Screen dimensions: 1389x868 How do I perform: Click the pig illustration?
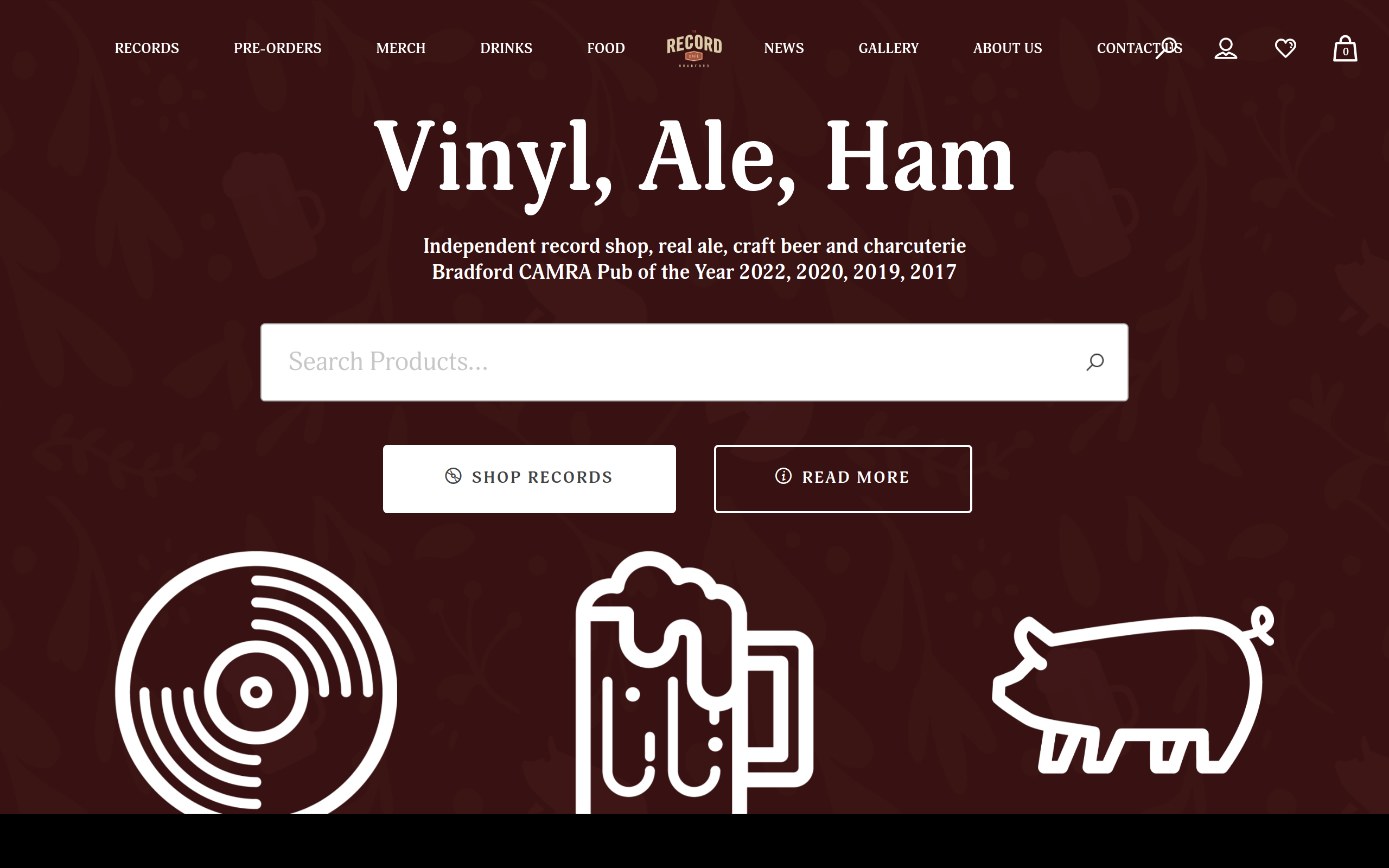[x=1133, y=690]
